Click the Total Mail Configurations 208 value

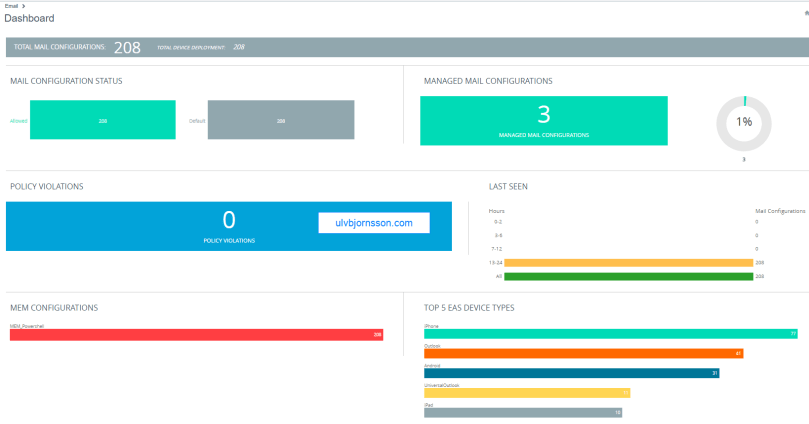[127, 47]
